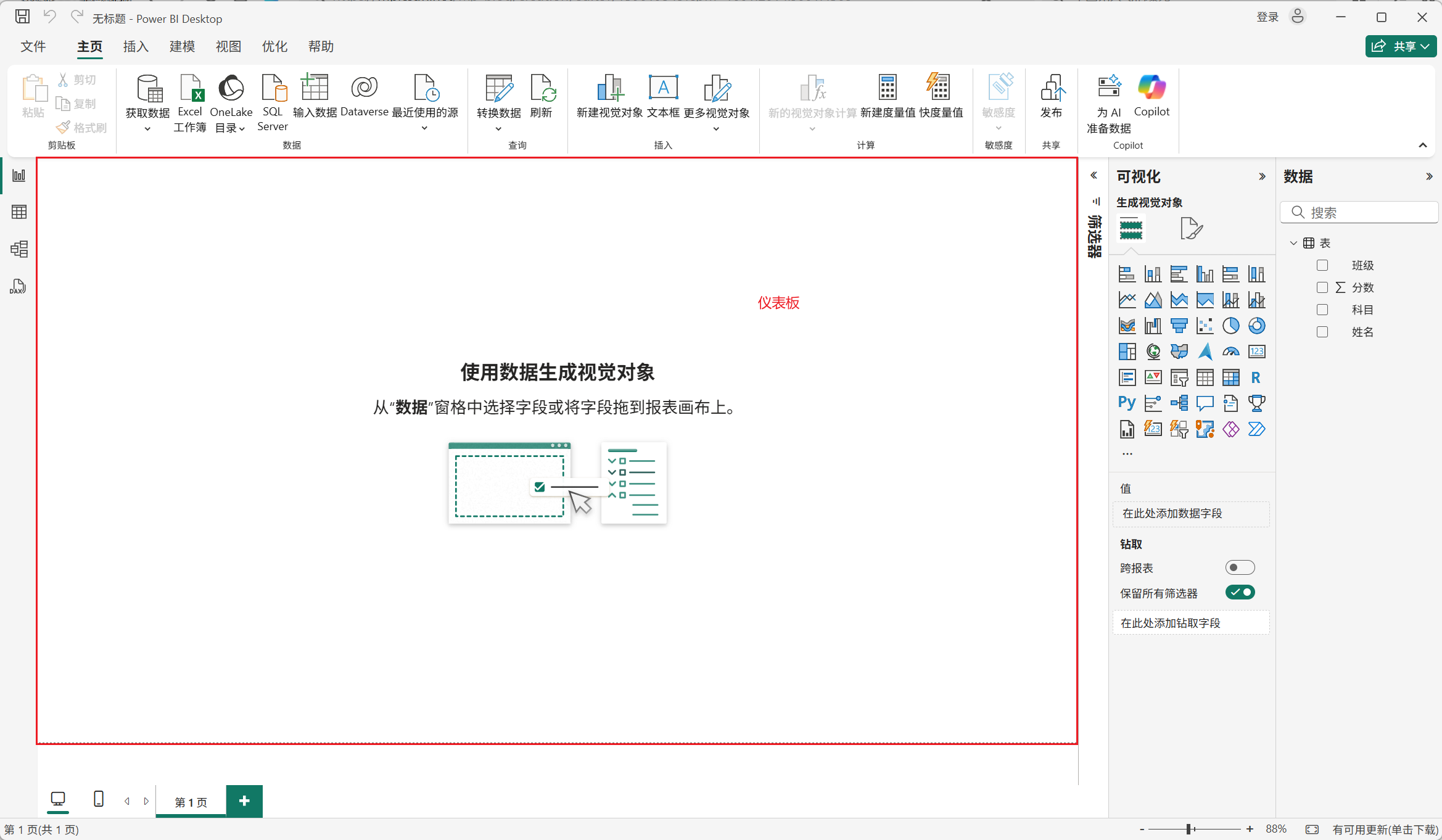Check the 班级 field checkbox
This screenshot has width=1442, height=840.
(x=1322, y=265)
